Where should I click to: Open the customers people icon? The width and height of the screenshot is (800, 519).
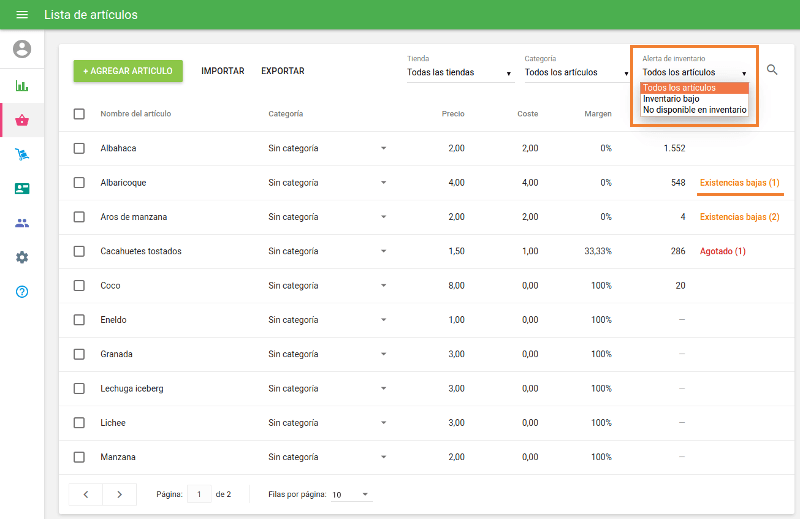[x=22, y=223]
